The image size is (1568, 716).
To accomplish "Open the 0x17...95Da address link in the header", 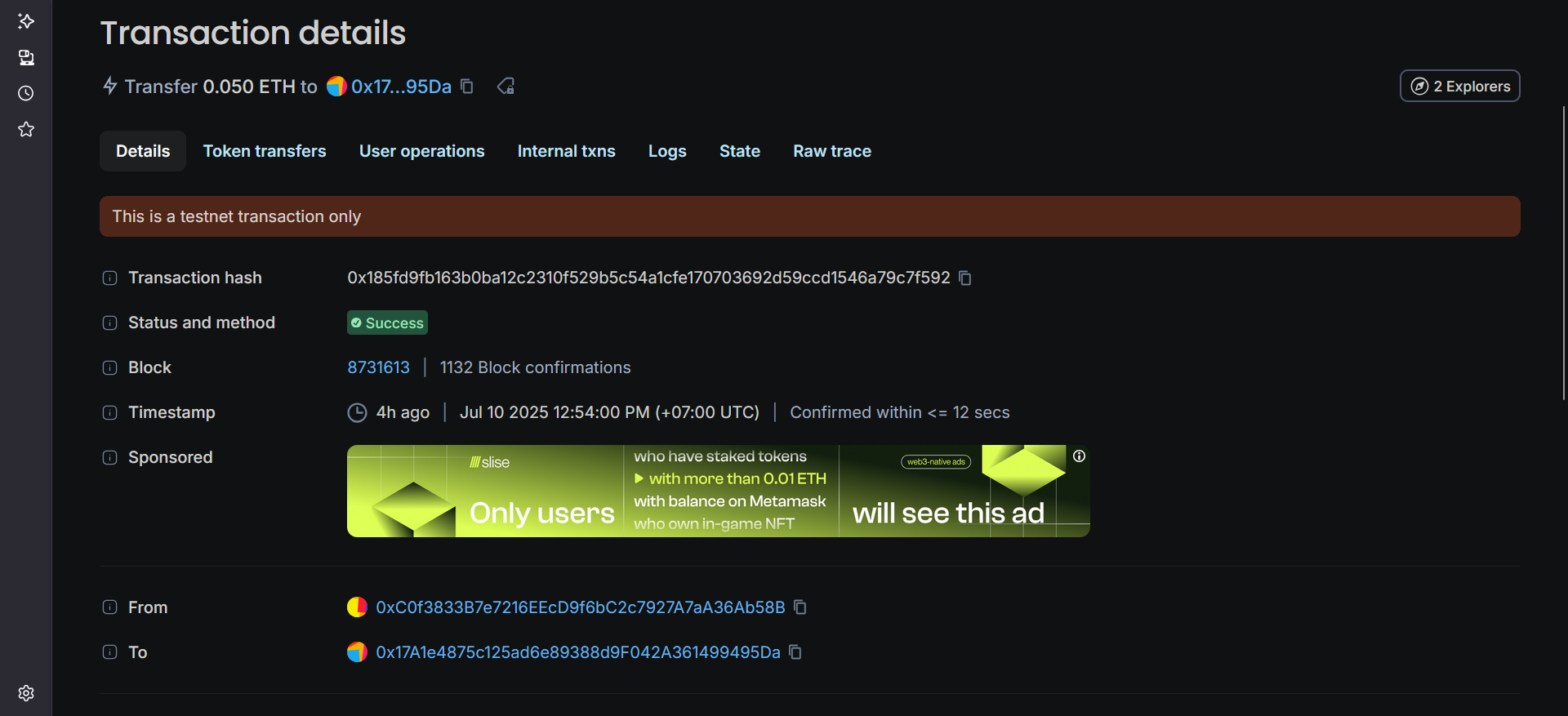I will click(x=401, y=87).
